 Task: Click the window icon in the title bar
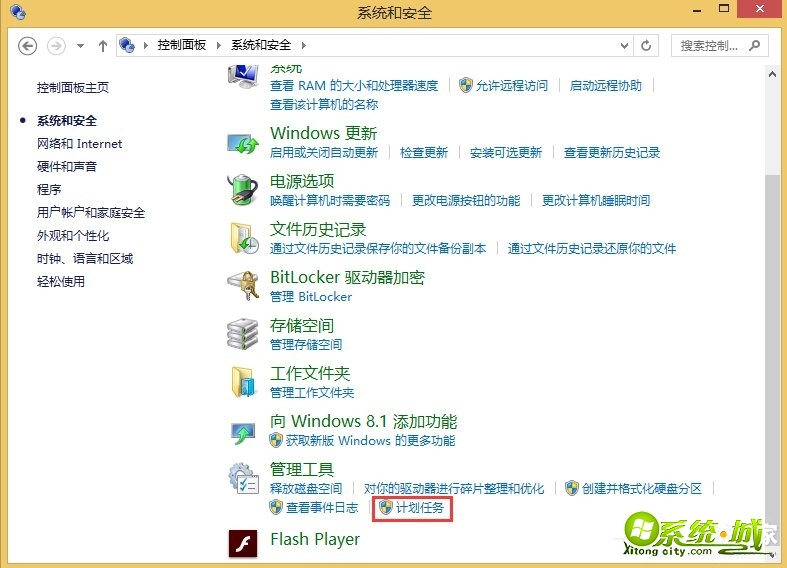[x=18, y=12]
